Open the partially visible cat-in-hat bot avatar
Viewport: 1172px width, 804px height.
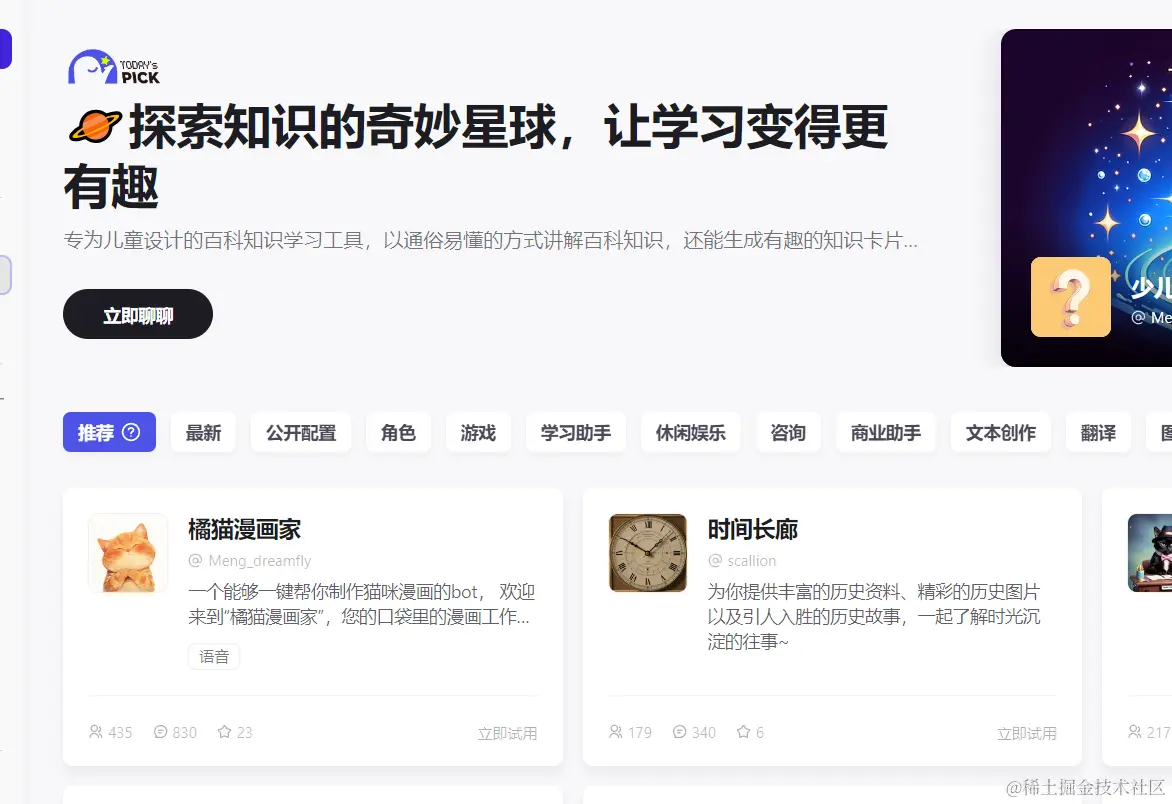(x=1150, y=553)
